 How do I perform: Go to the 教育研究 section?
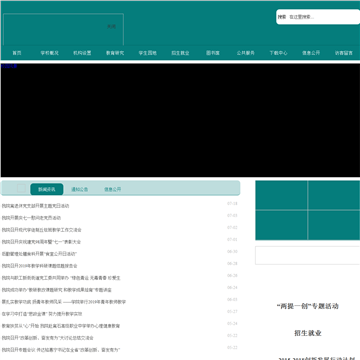(115, 53)
